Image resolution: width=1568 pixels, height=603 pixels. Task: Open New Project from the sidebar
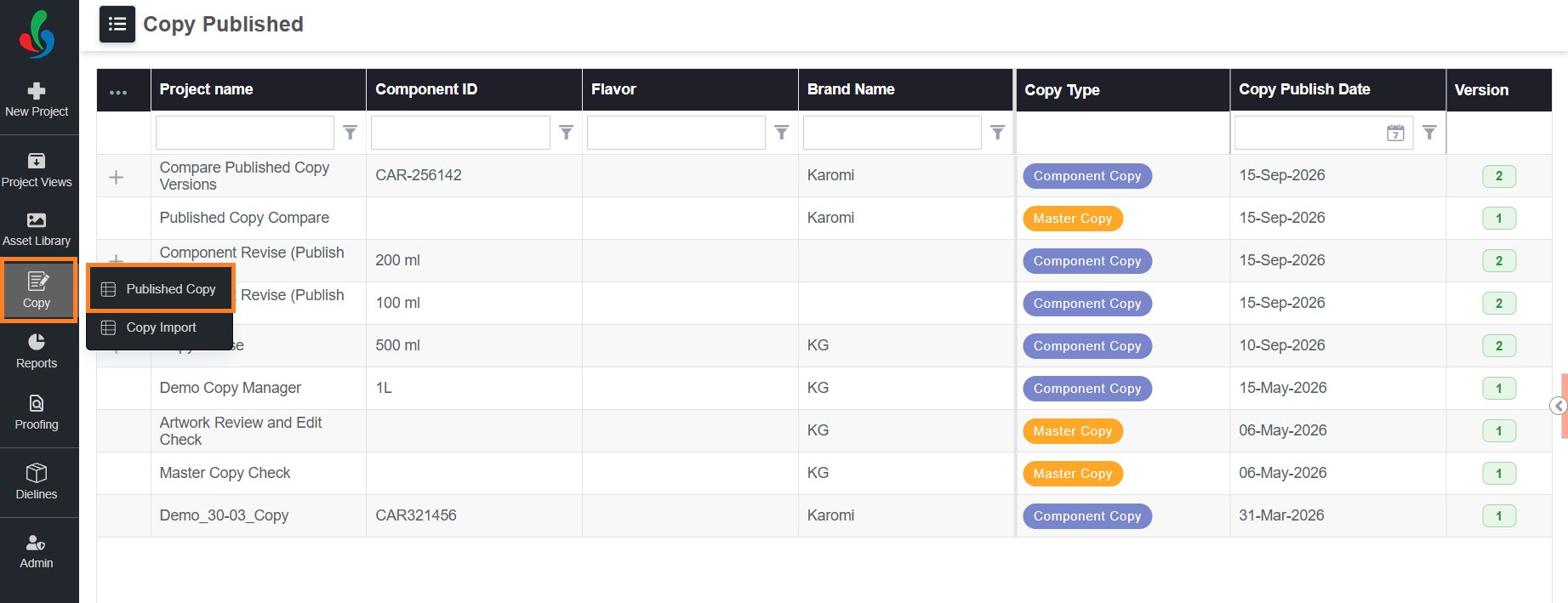[x=37, y=100]
